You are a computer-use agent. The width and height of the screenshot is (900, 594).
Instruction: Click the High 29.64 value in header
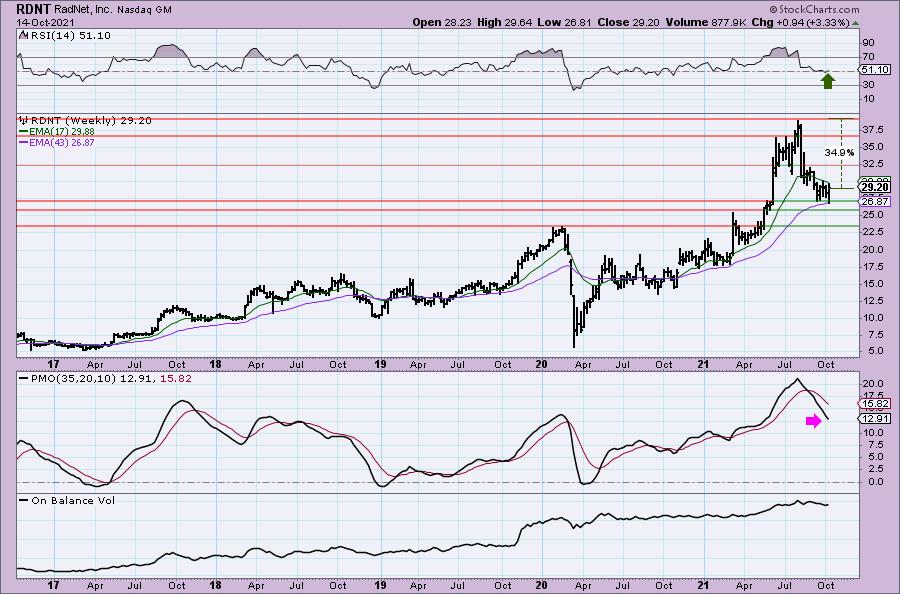tap(505, 22)
